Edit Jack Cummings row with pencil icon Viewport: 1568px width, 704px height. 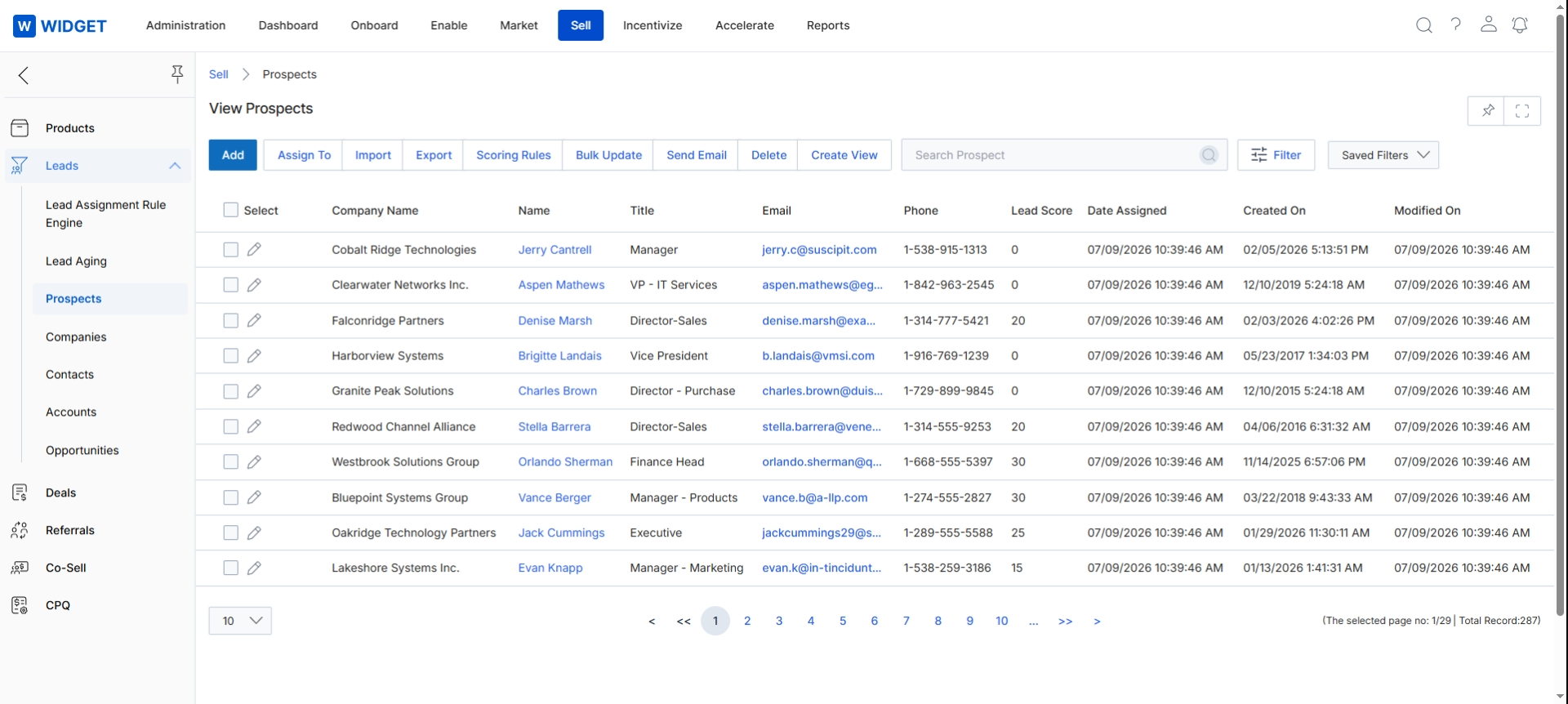[x=254, y=532]
